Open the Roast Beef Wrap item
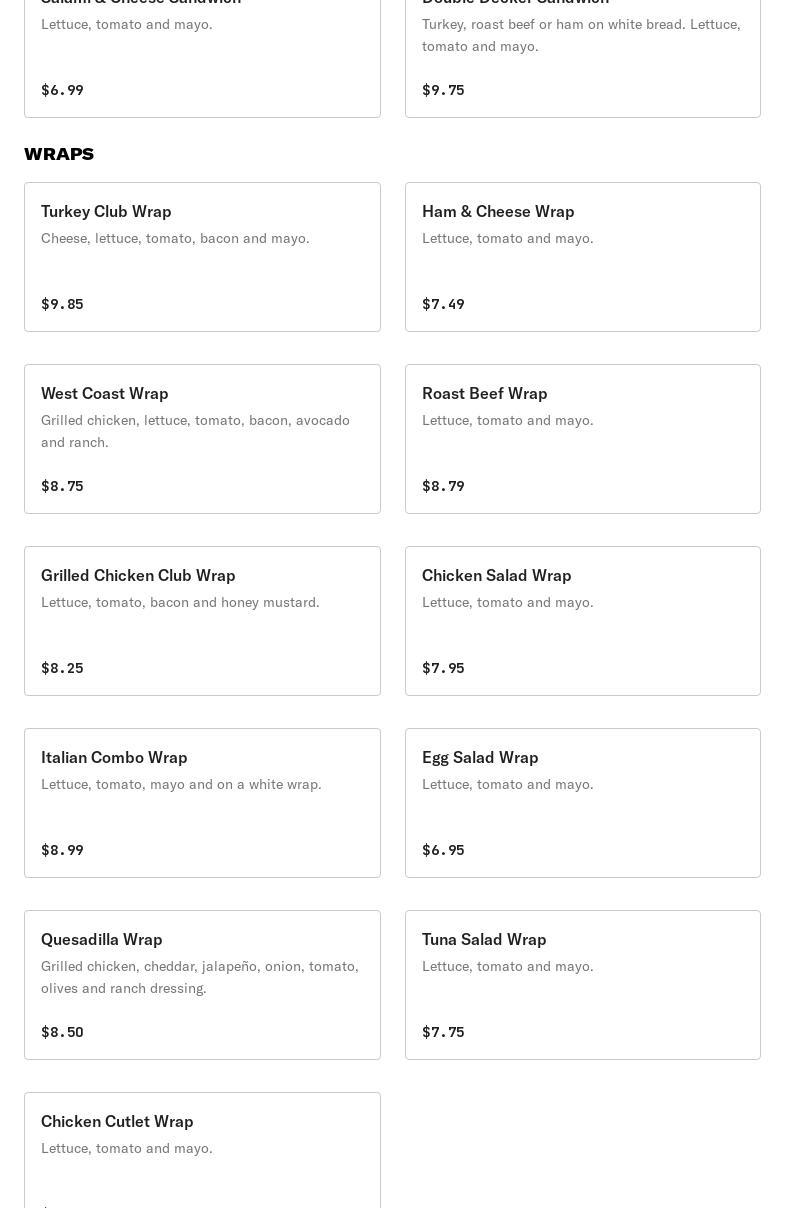The height and width of the screenshot is (1208, 785). pos(583,439)
